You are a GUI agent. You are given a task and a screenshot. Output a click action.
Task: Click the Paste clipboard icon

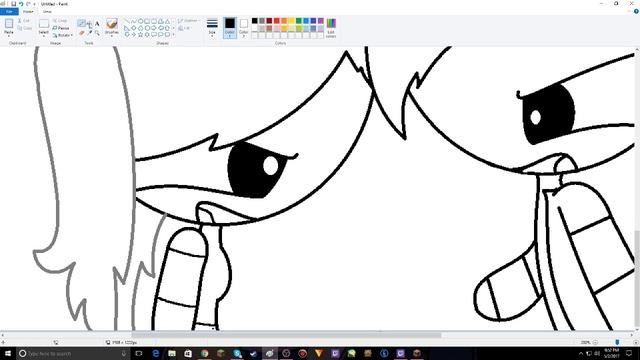[9, 24]
